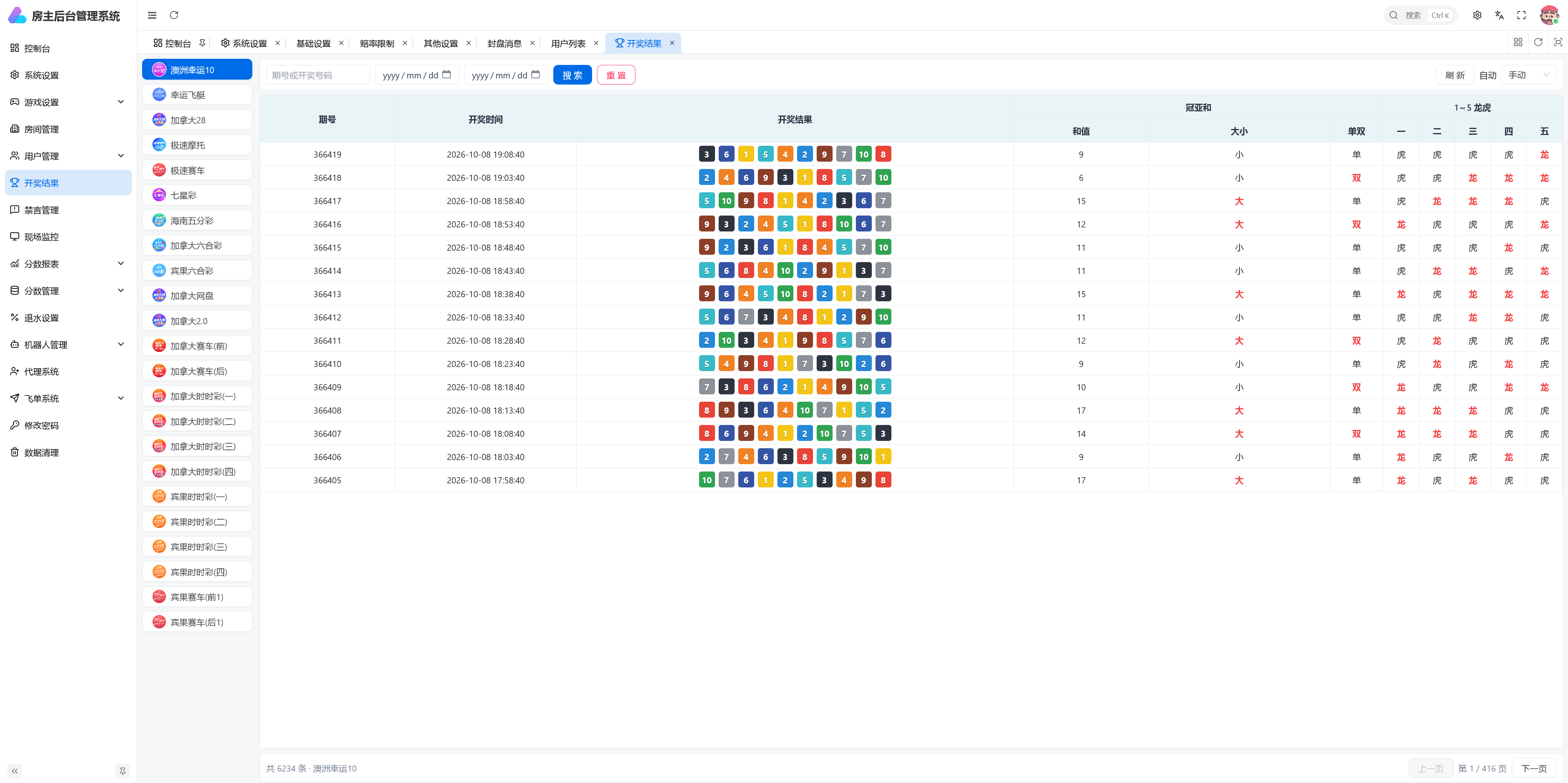The height and width of the screenshot is (783, 1568).
Task: Click the pin icon at sidebar bottom
Action: pos(122,771)
